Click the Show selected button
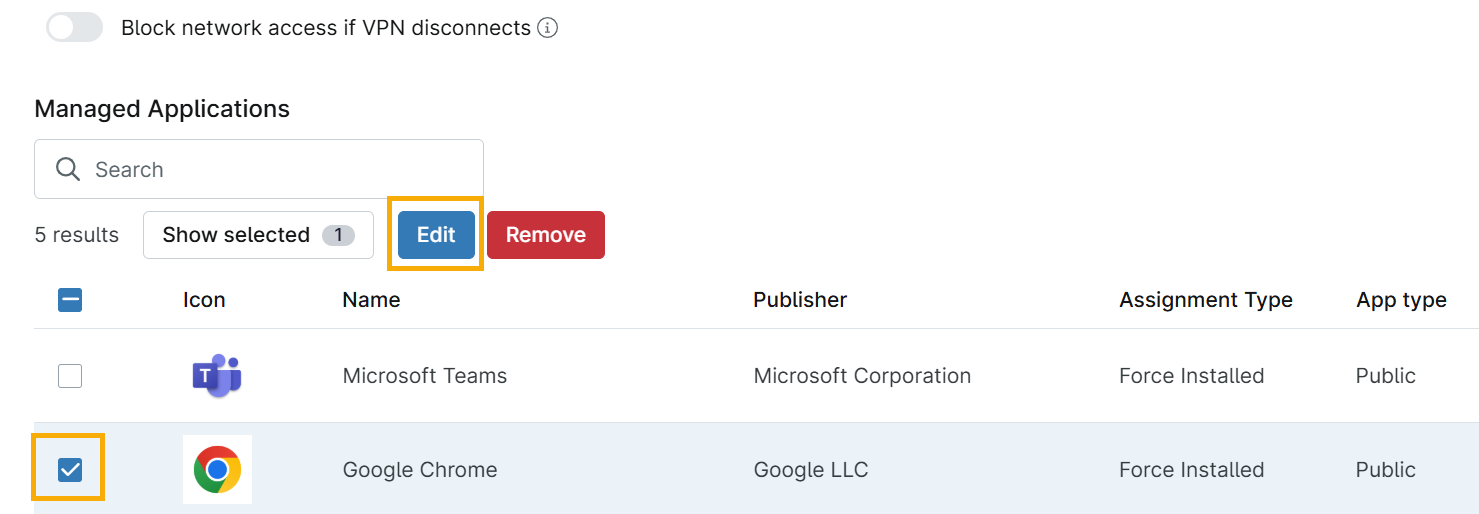This screenshot has height=514, width=1479. point(258,235)
